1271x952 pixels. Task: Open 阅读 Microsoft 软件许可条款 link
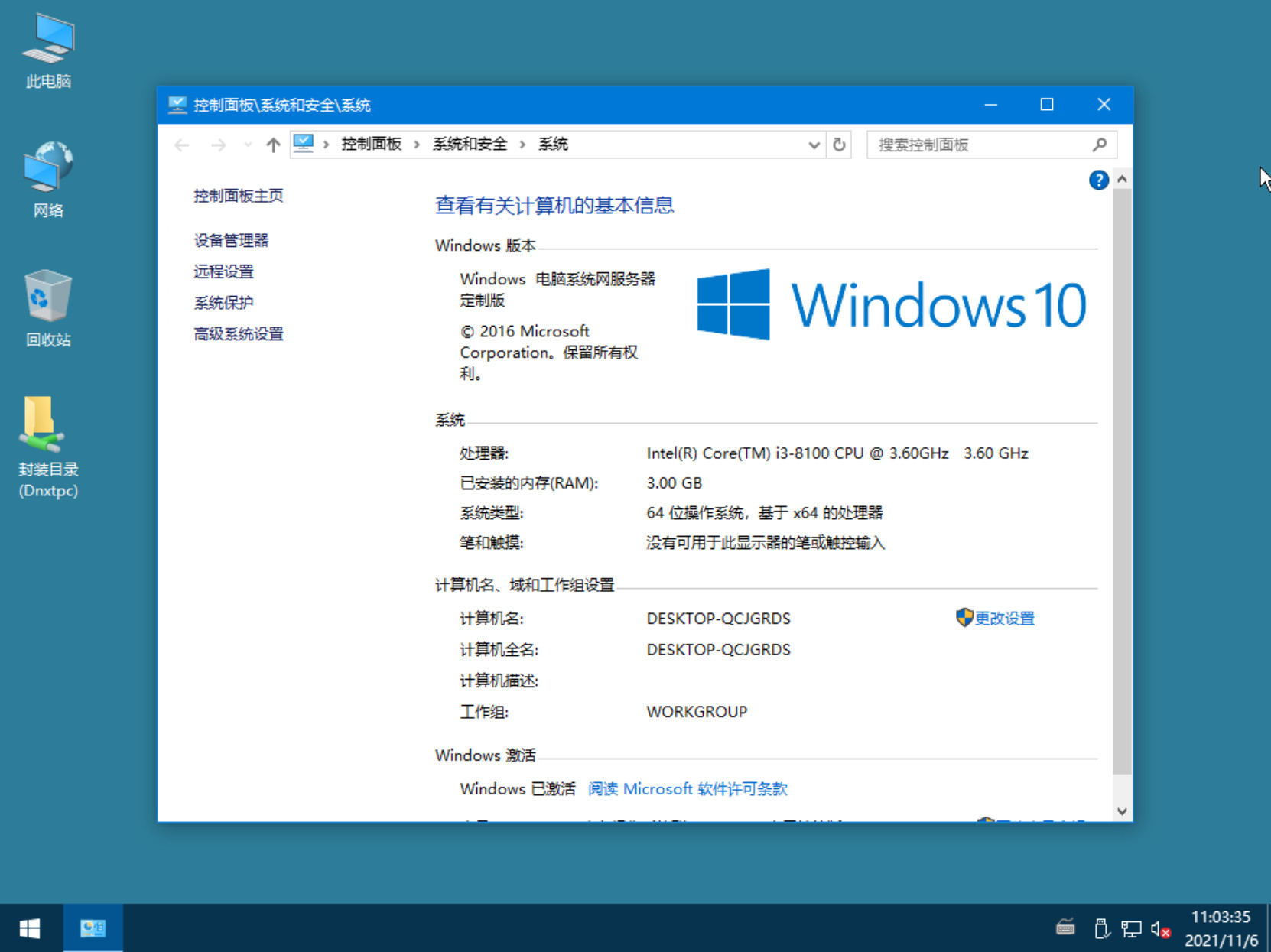click(x=688, y=788)
